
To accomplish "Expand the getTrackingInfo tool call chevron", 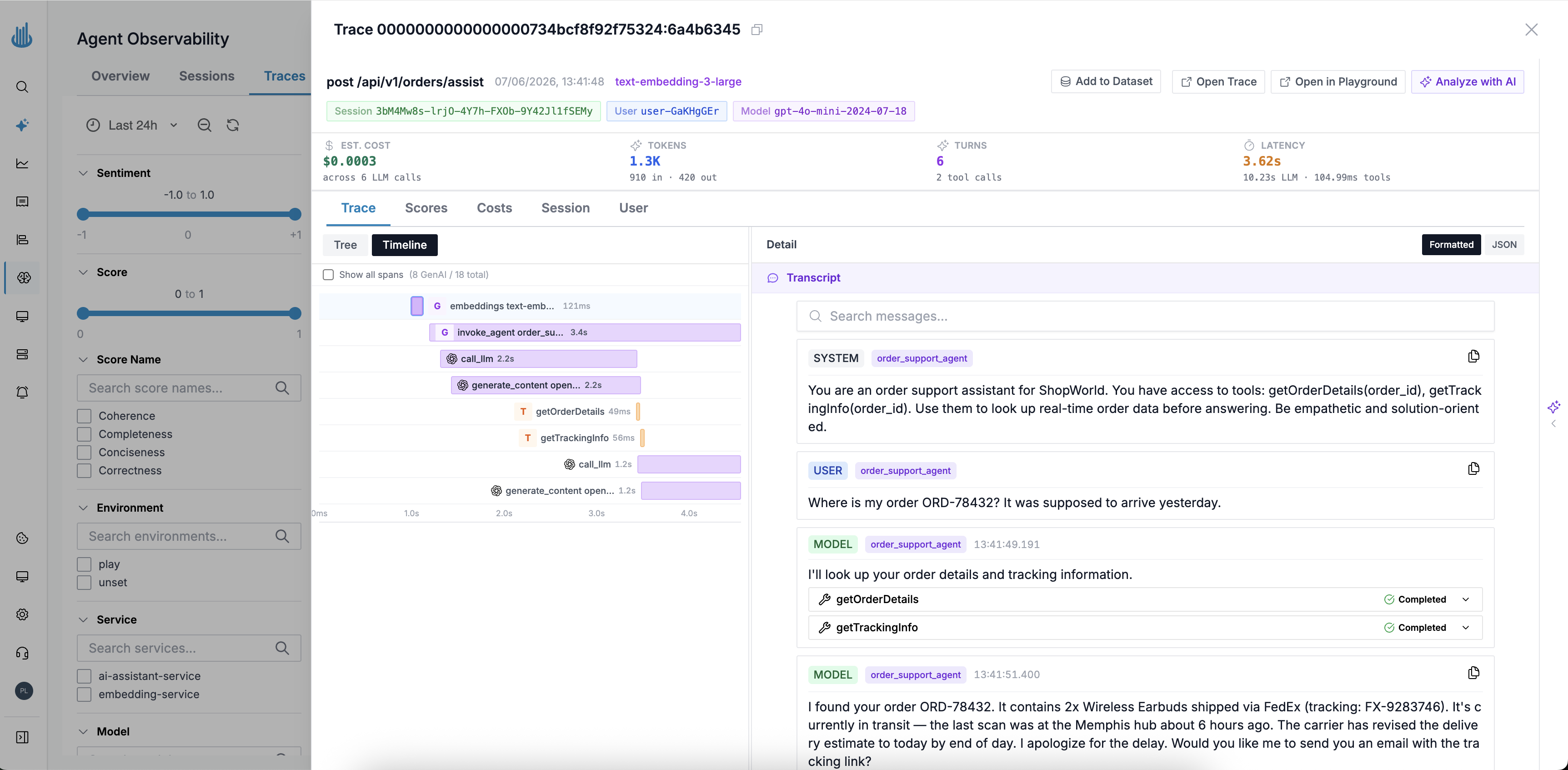I will click(1466, 628).
